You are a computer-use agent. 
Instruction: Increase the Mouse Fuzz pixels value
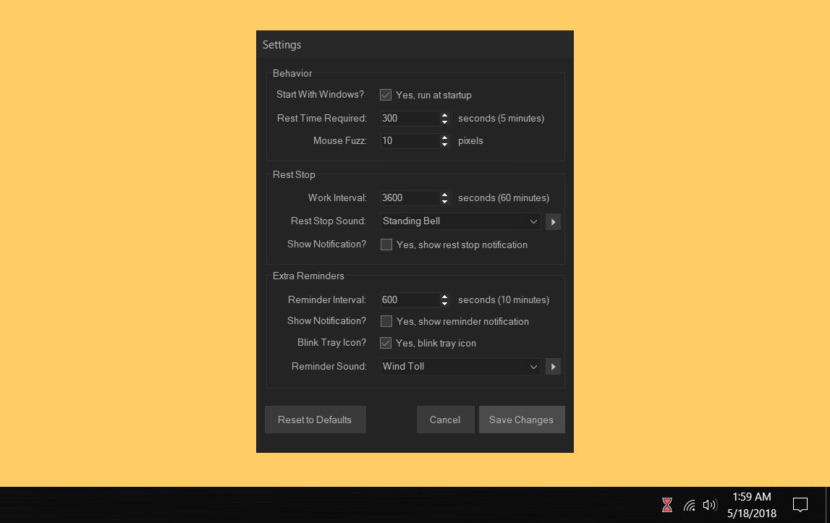coord(445,138)
